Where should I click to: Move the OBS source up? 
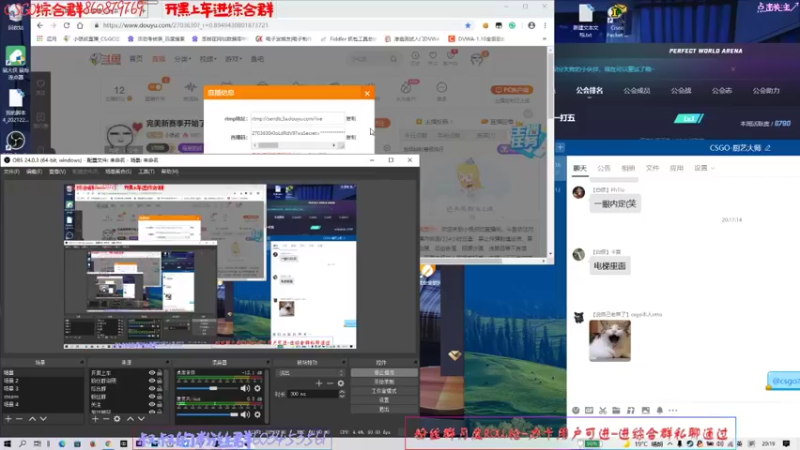[x=130, y=419]
